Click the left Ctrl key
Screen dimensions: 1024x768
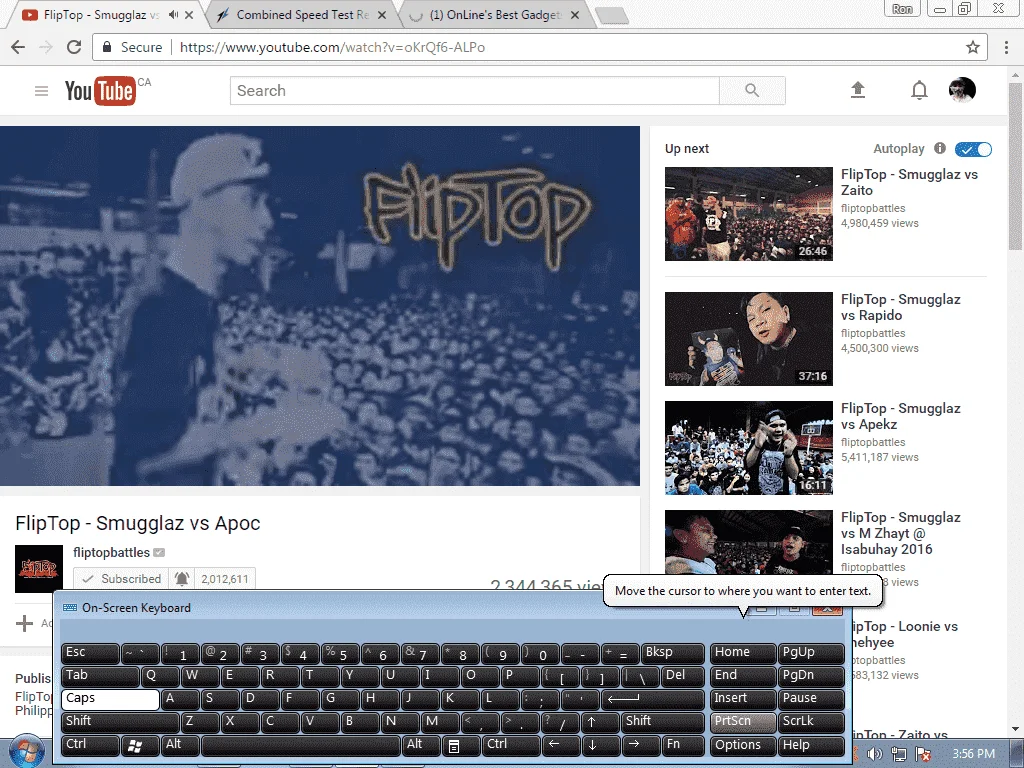pyautogui.click(x=90, y=745)
